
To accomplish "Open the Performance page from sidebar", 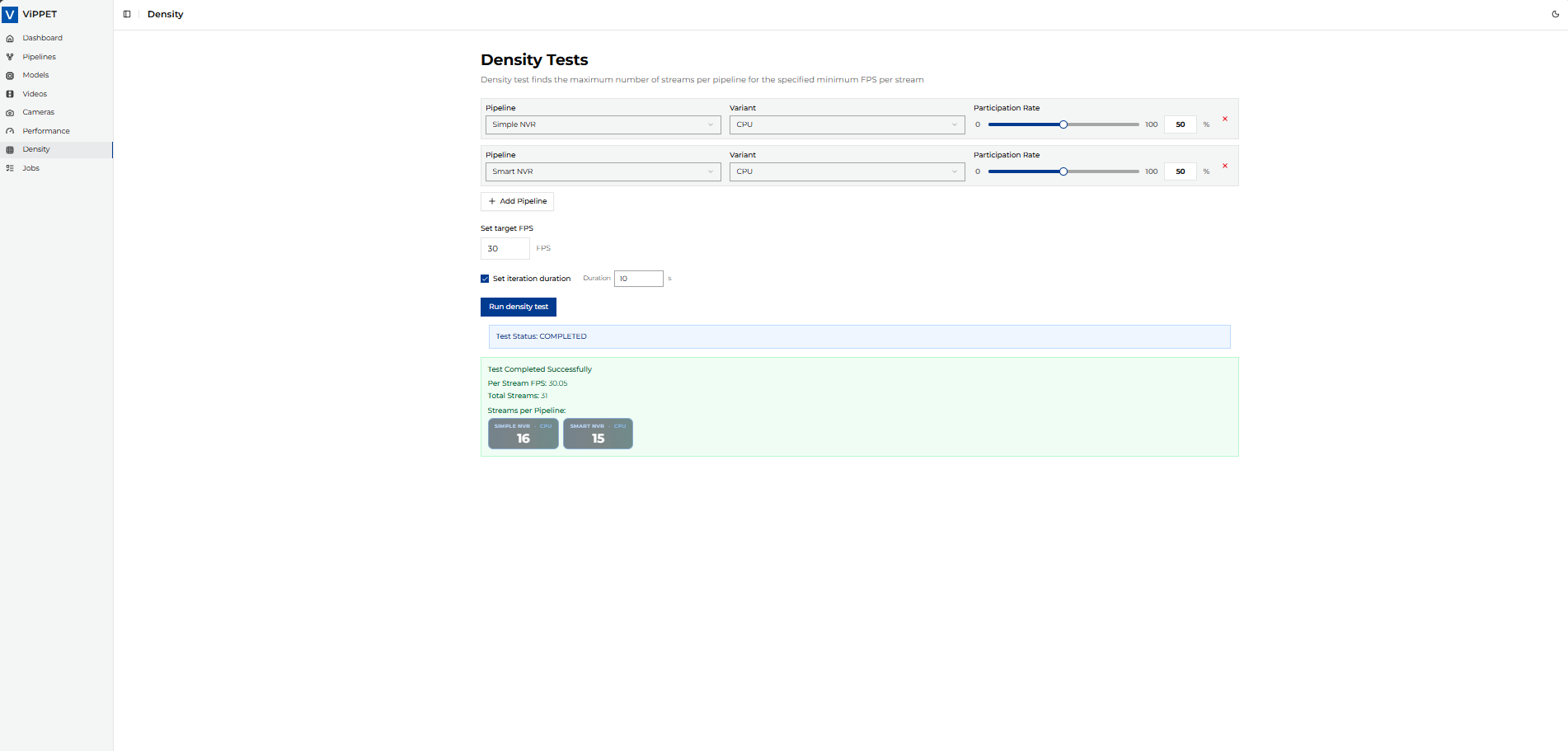I will (x=46, y=130).
